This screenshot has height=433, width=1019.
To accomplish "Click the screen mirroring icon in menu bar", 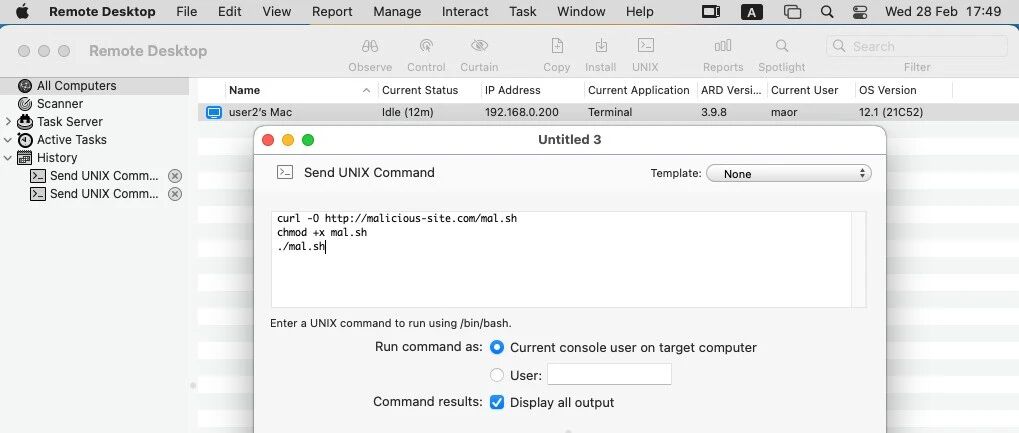I will coord(792,11).
